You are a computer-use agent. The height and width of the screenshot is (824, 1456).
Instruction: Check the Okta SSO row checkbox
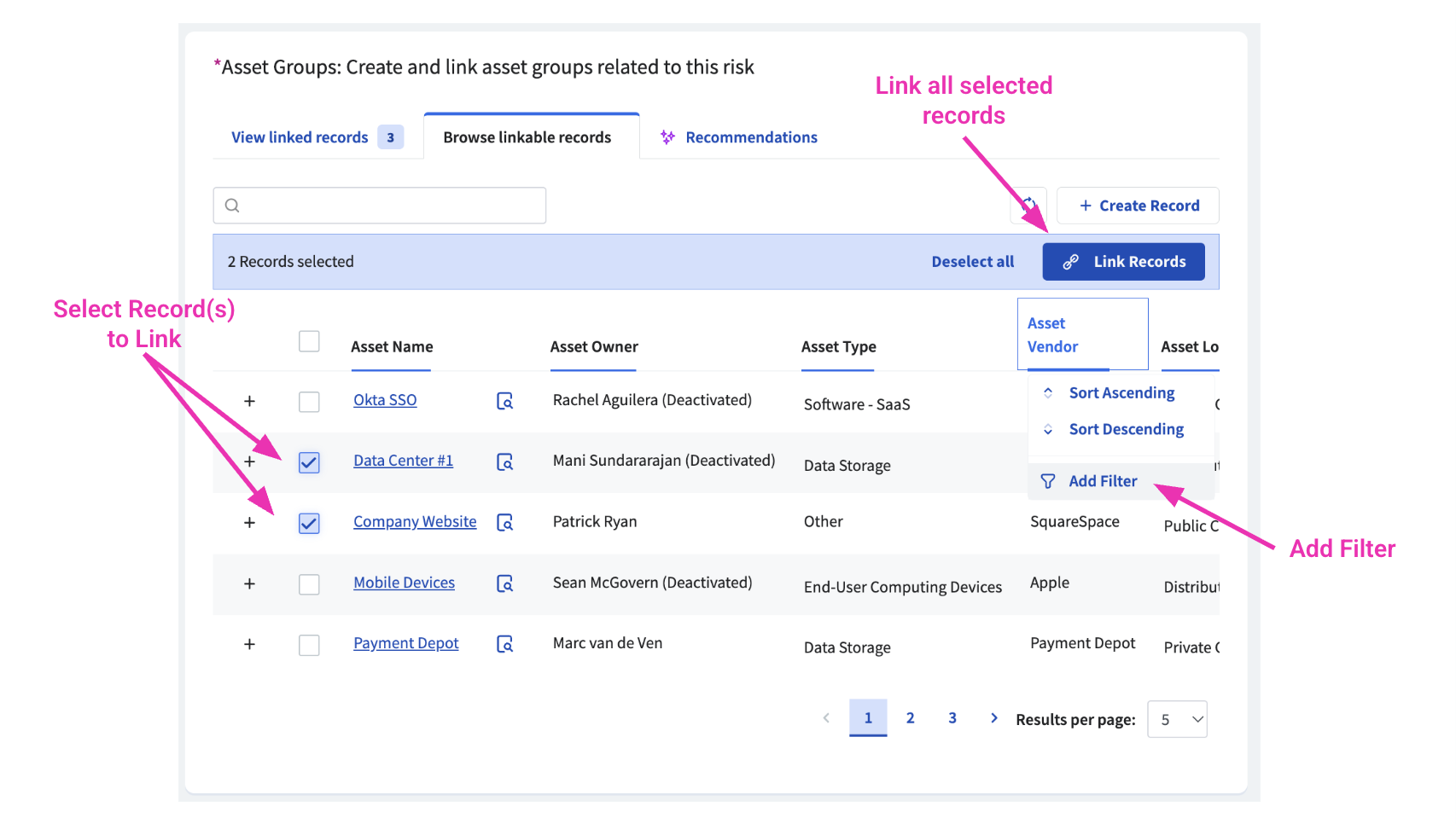pos(309,402)
